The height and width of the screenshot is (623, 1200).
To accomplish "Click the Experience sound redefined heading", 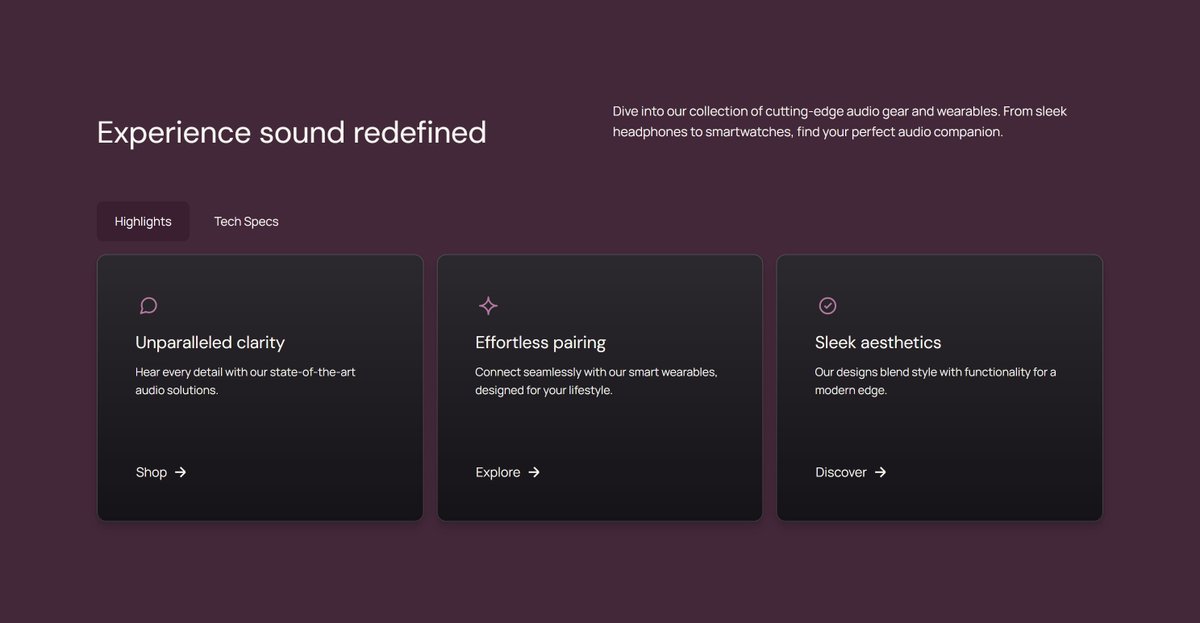I will (x=292, y=132).
